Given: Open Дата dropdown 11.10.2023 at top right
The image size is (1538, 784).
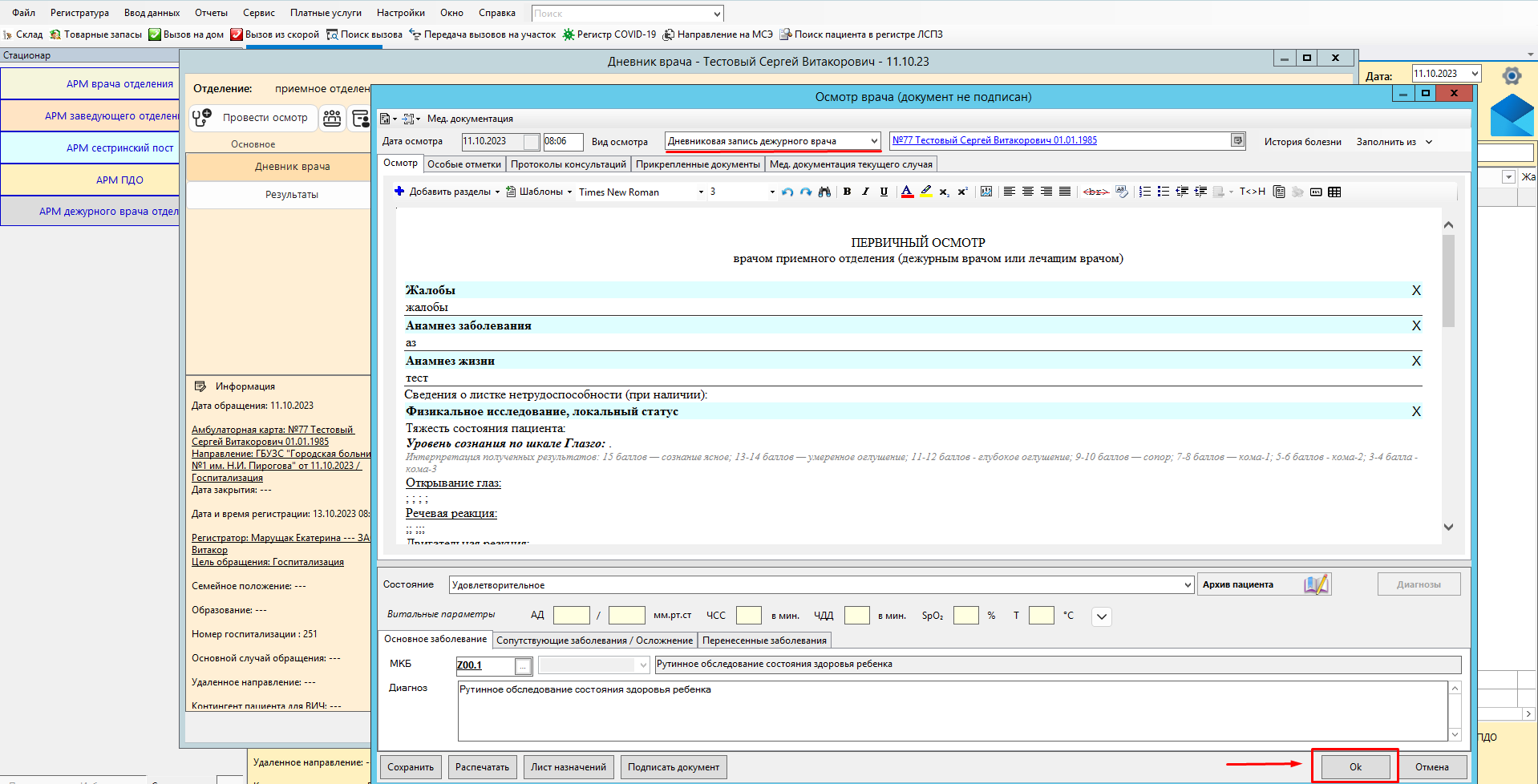Looking at the screenshot, I should [1475, 74].
